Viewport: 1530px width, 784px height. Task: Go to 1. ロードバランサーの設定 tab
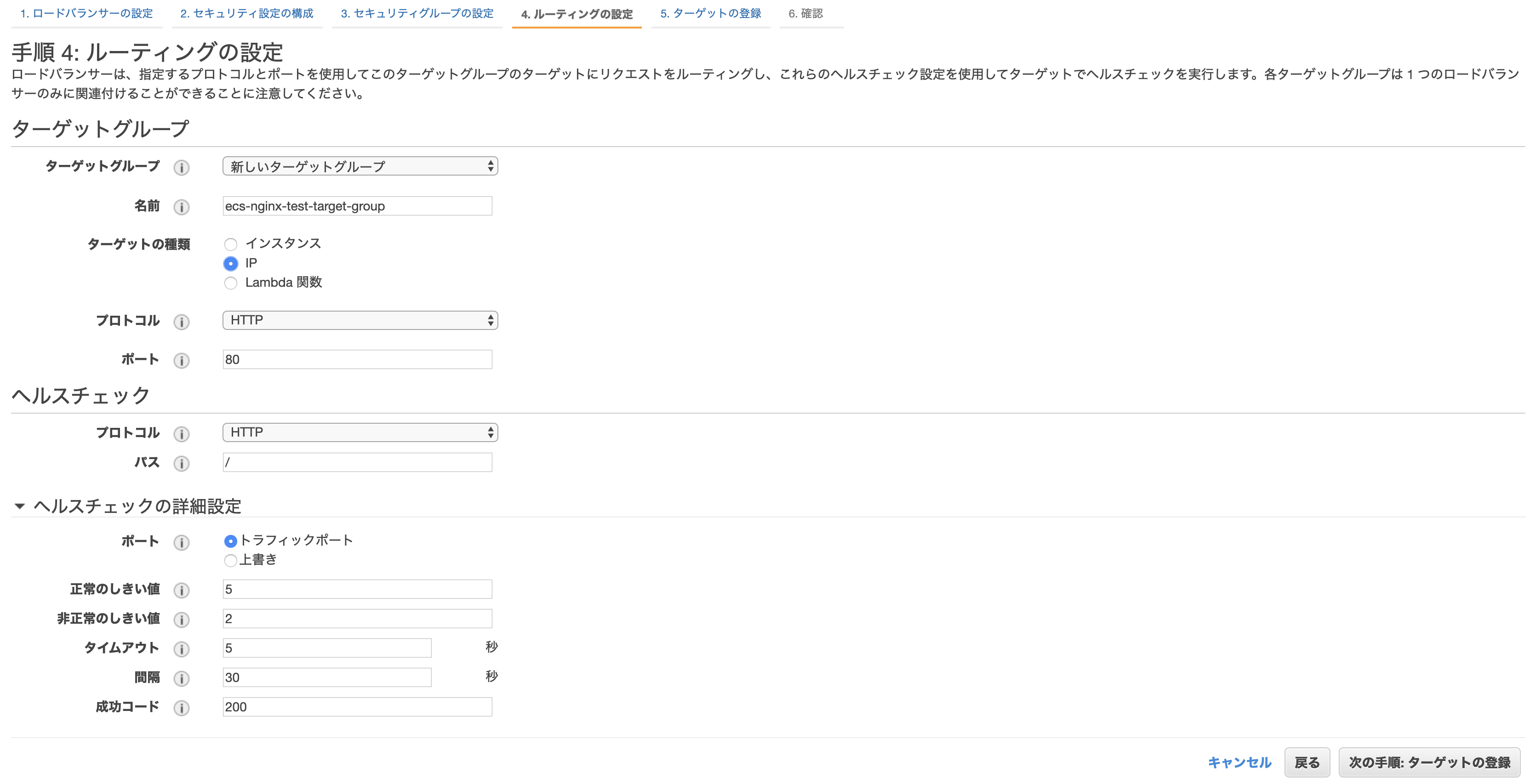(86, 14)
